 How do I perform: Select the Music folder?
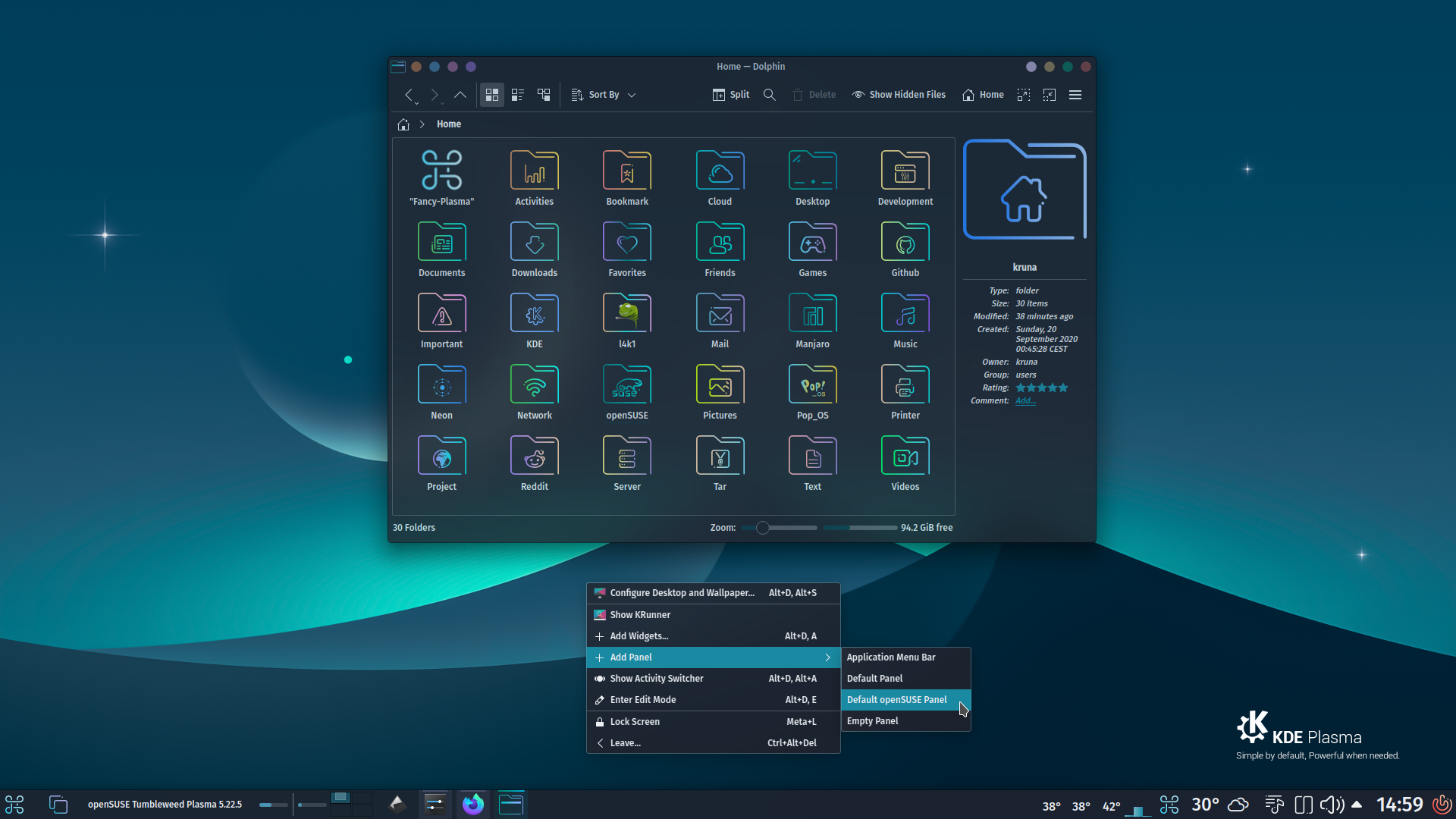tap(905, 321)
